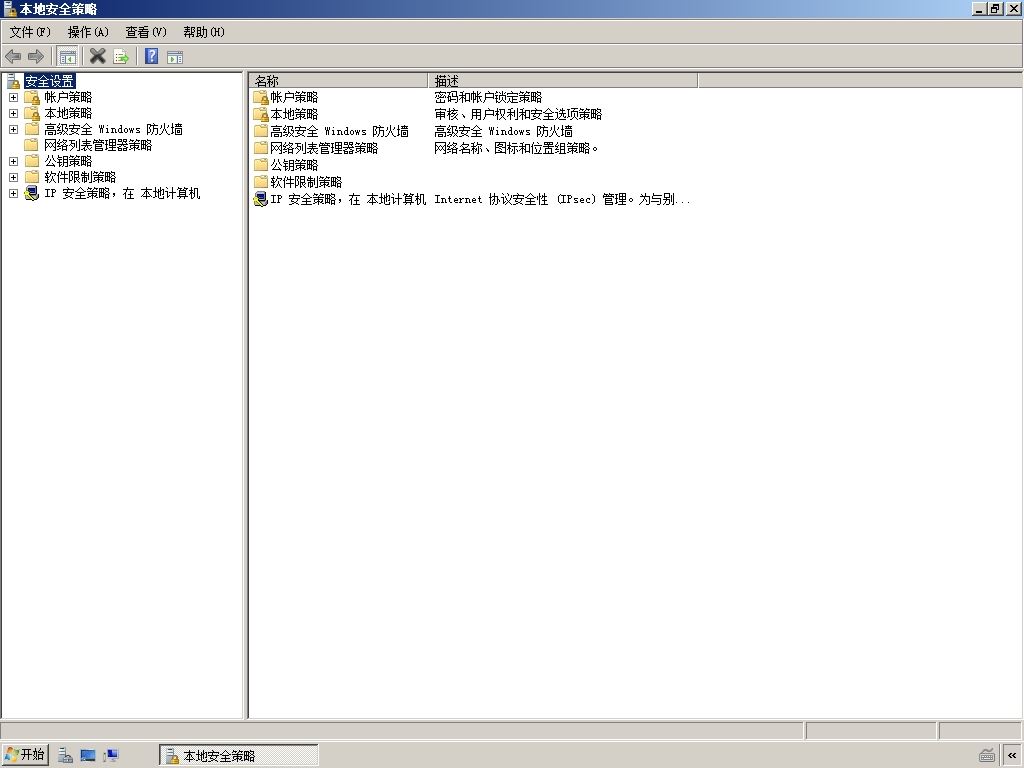The width and height of the screenshot is (1024, 768).
Task: Select 本地策略 label in the tree
Action: pyautogui.click(x=68, y=113)
